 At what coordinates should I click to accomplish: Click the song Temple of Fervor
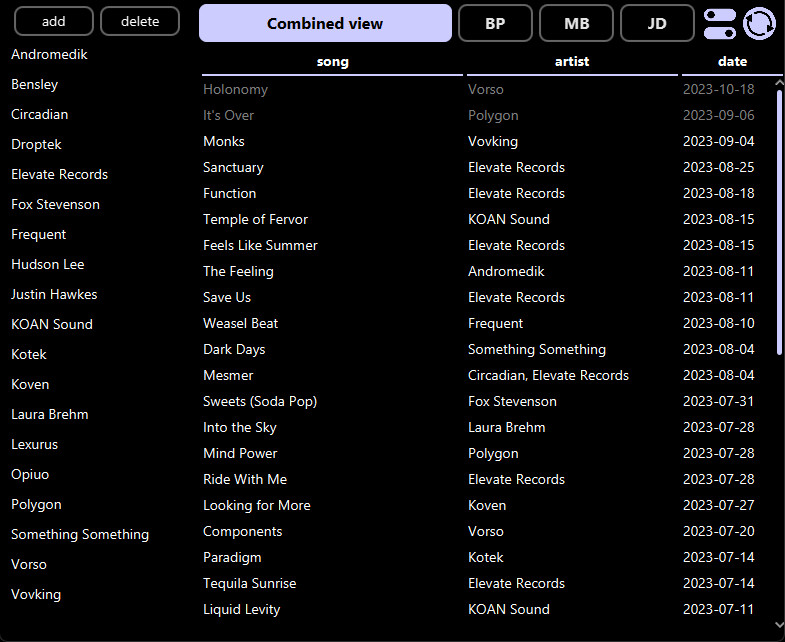pos(255,220)
